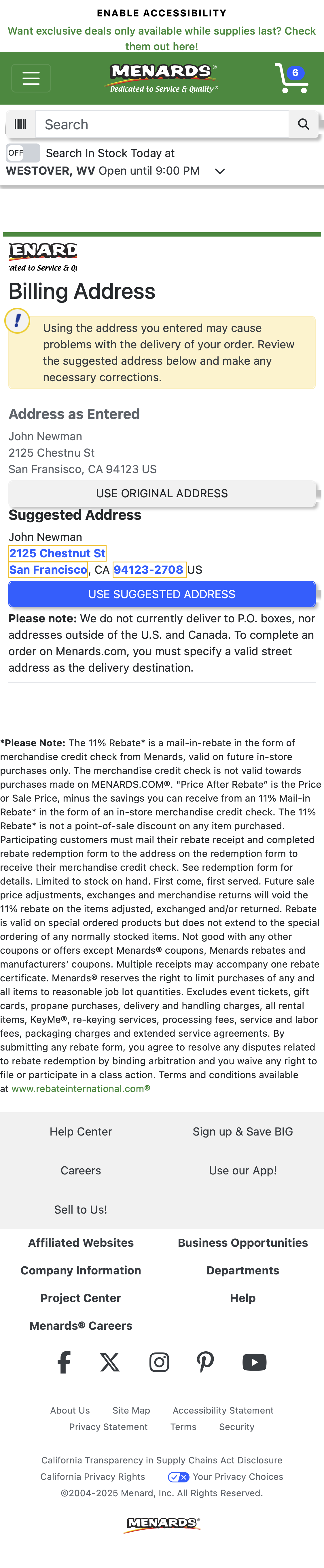This screenshot has height=1568, width=324.
Task: Open the hamburger navigation menu
Action: (31, 78)
